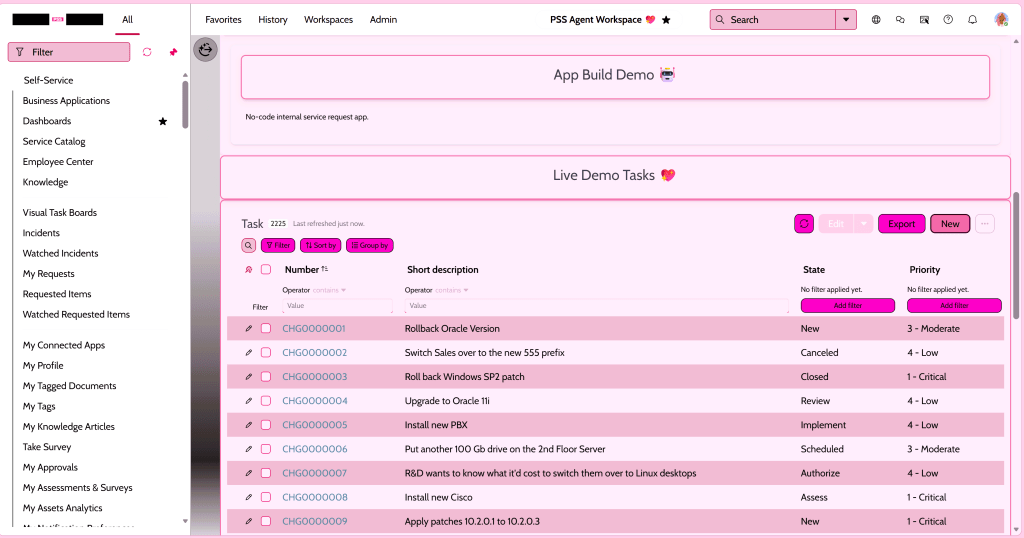Open record link CHG0000007
The width and height of the screenshot is (1024, 538).
click(x=314, y=473)
